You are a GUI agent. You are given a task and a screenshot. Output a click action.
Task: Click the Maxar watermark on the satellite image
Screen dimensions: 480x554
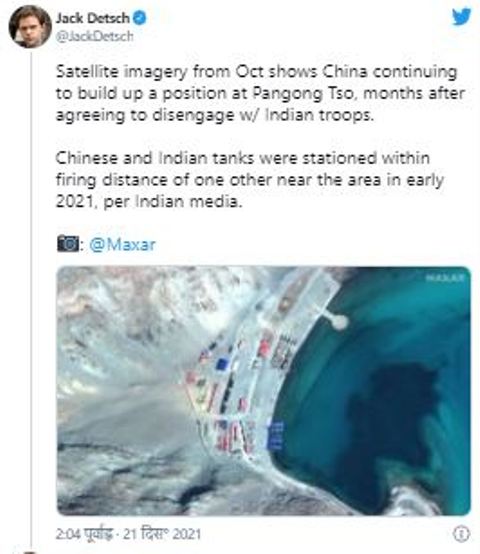point(445,278)
